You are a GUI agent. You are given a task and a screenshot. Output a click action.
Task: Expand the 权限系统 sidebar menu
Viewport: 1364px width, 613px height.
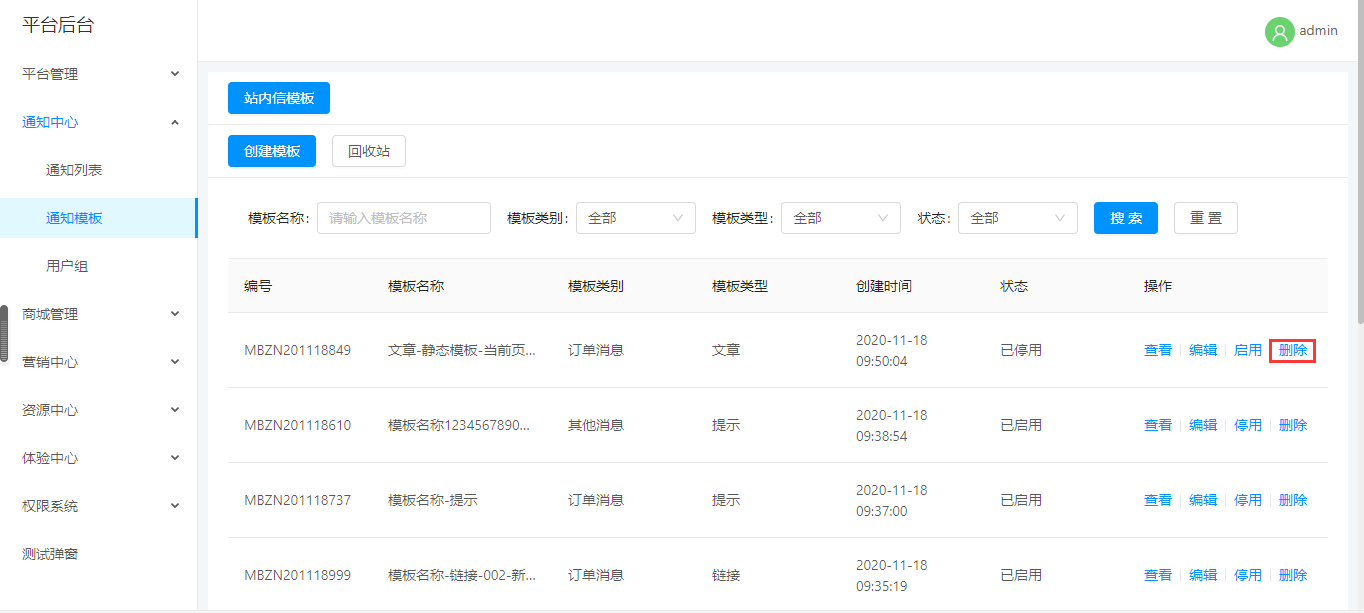tap(98, 506)
